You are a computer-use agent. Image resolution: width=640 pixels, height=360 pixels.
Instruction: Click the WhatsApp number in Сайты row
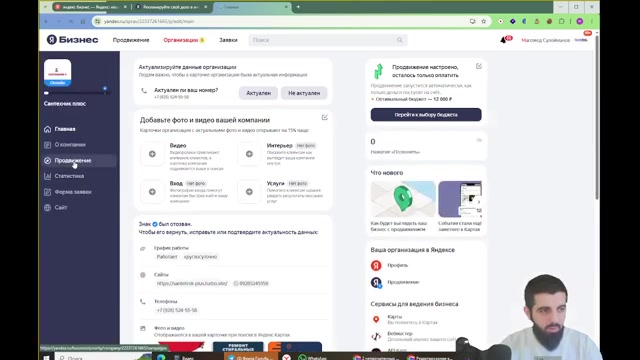coord(251,283)
